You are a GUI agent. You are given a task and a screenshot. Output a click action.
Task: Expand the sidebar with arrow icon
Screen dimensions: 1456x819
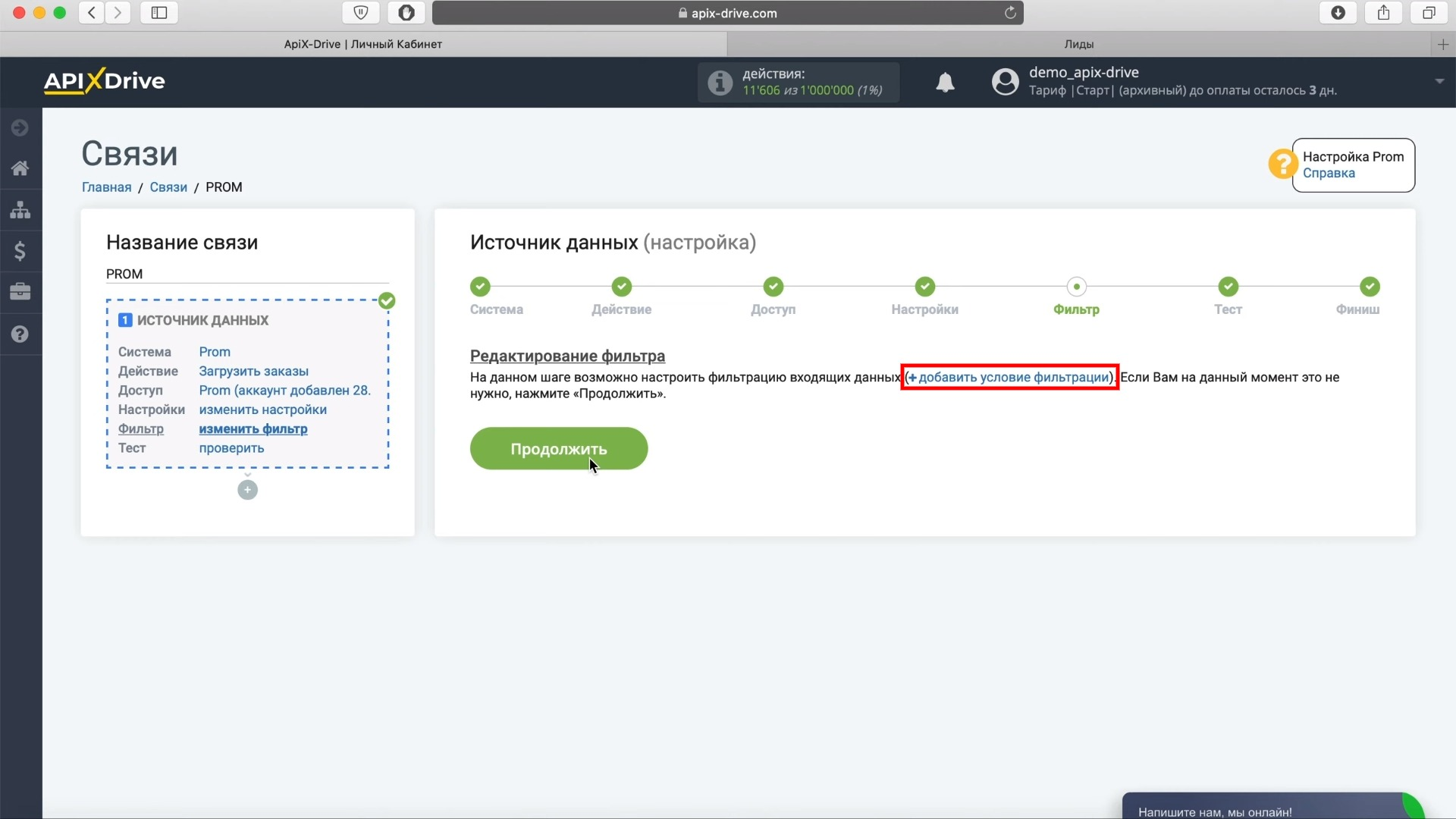[20, 127]
